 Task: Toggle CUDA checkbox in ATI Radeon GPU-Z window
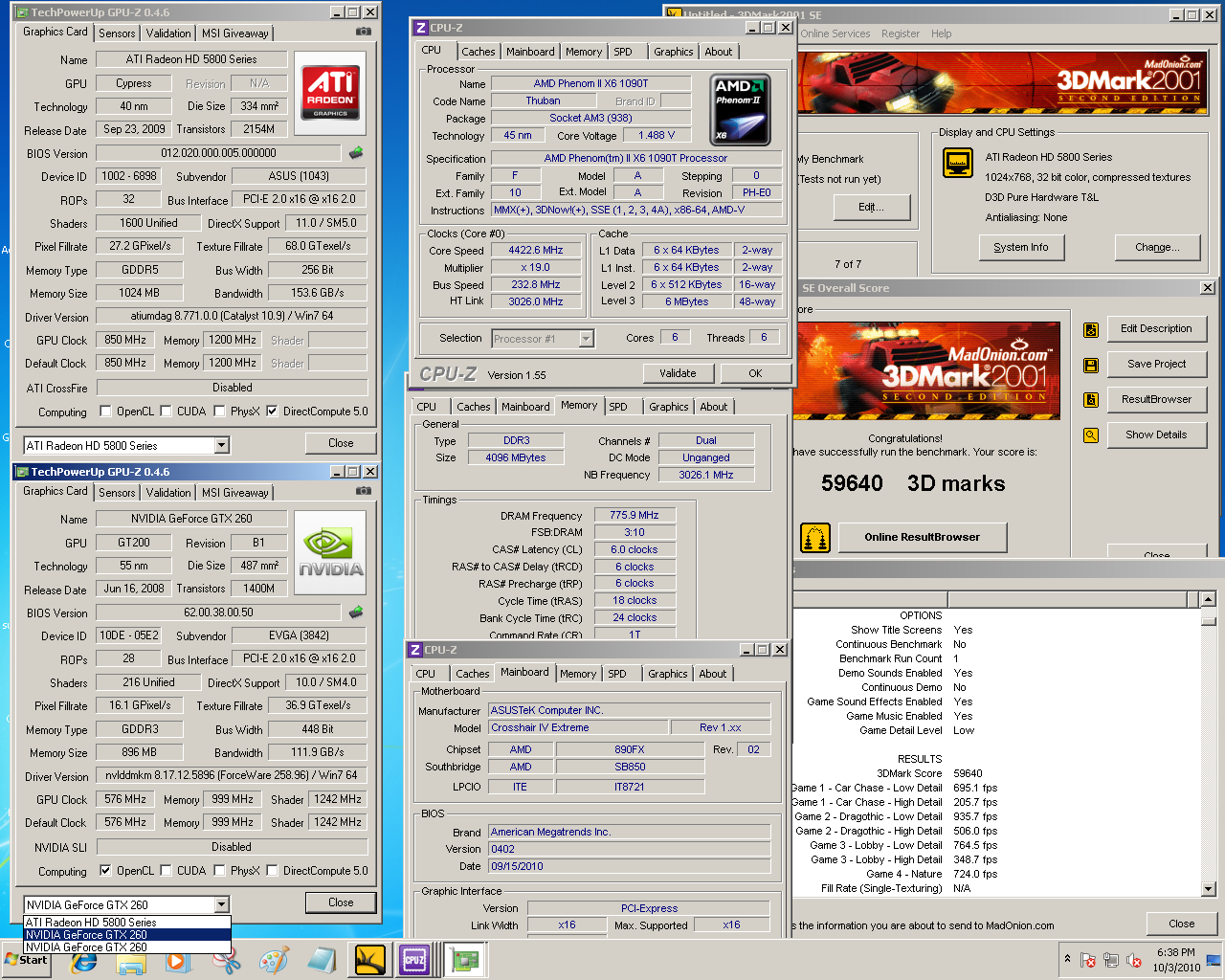click(167, 412)
